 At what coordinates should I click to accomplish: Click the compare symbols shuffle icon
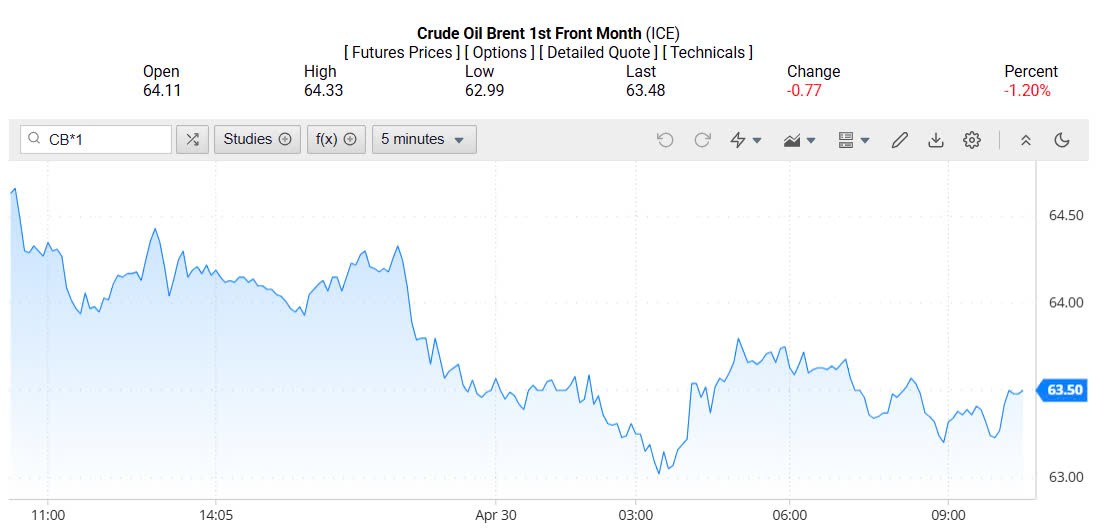point(192,140)
